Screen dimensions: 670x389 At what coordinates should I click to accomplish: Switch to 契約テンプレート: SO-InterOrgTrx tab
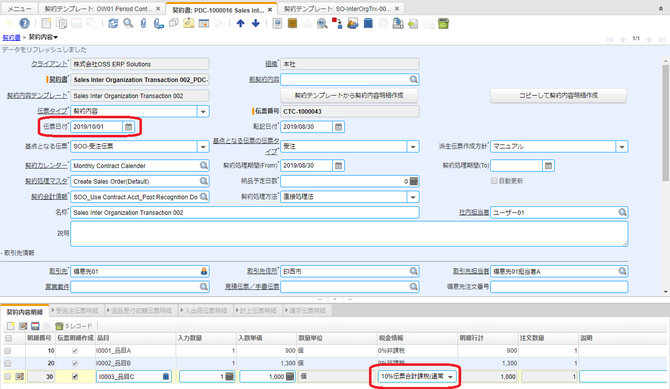click(341, 9)
